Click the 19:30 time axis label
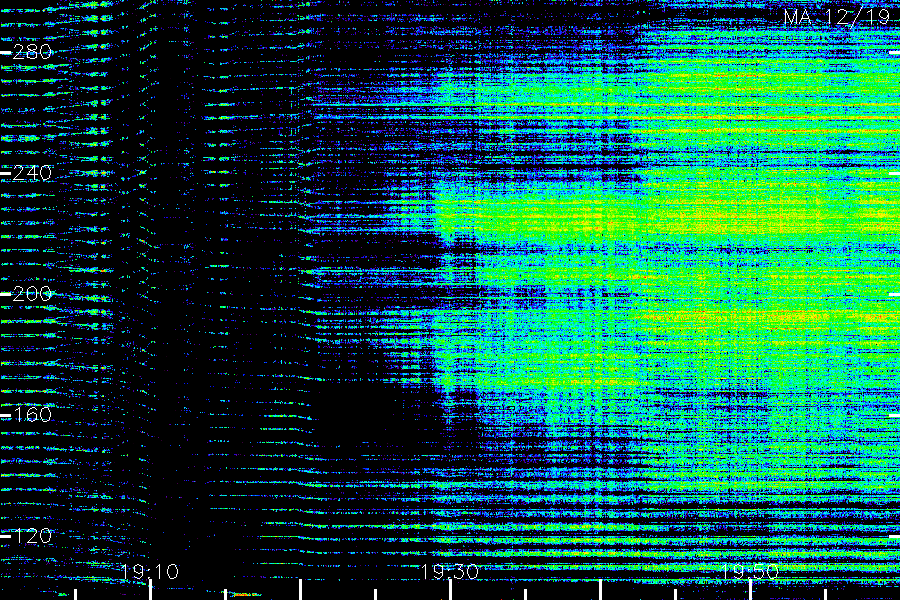Screen dimensions: 900x600 coord(449,571)
